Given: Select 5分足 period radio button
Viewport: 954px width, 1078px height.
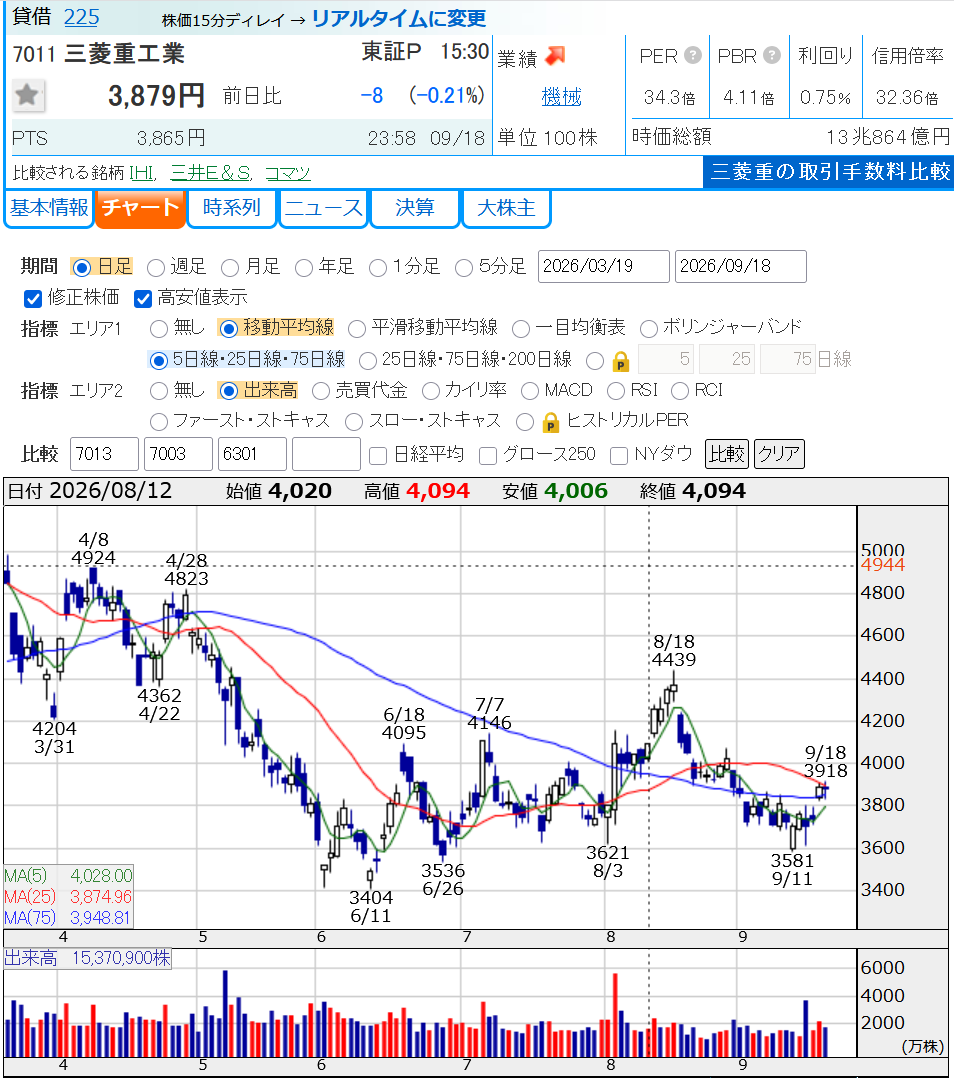Looking at the screenshot, I should click(464, 267).
